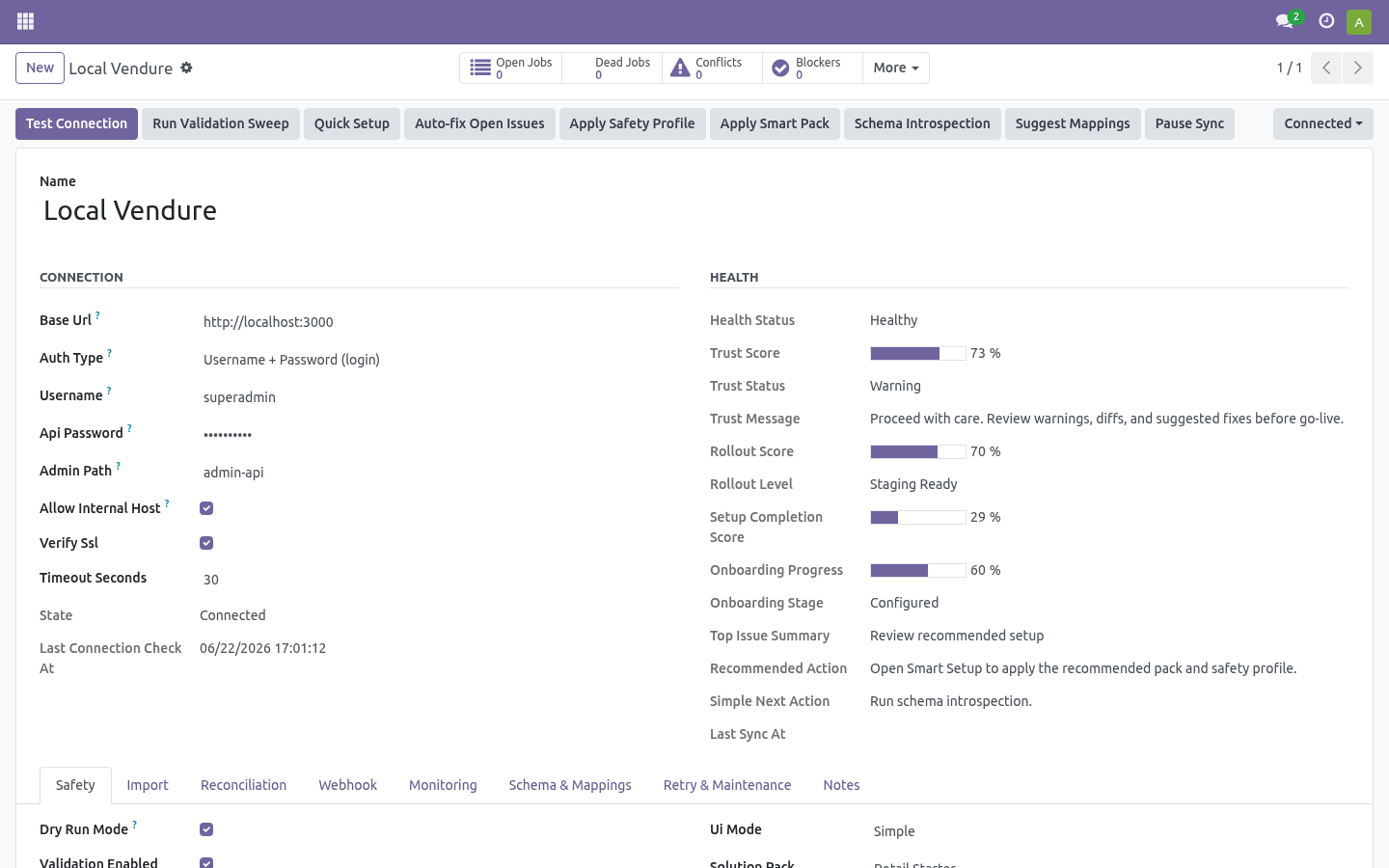Screen dimensions: 1389x868
Task: Go to next record arrow
Action: [x=1358, y=68]
